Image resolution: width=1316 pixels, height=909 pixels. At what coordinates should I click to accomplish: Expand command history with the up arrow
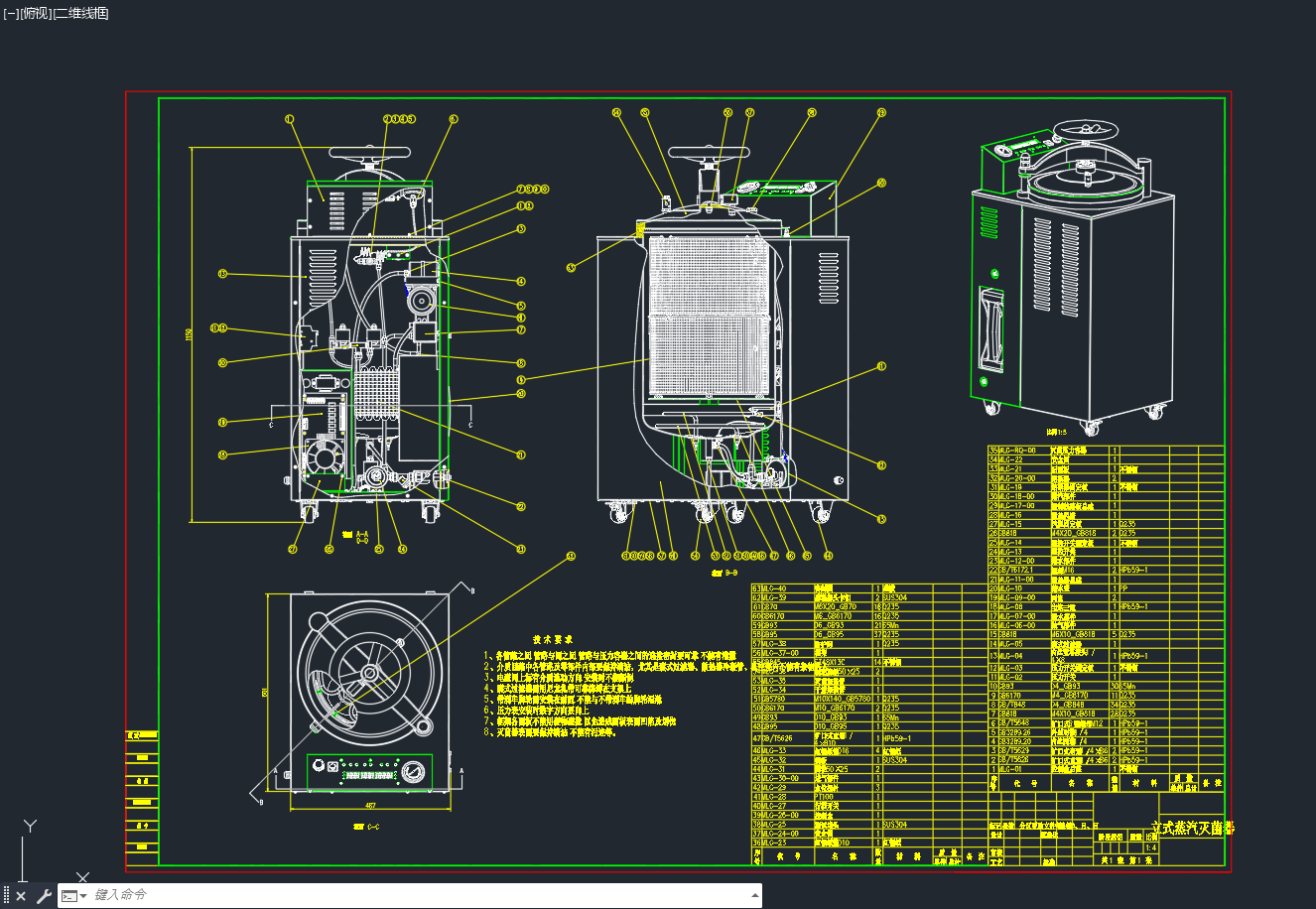pyautogui.click(x=756, y=895)
